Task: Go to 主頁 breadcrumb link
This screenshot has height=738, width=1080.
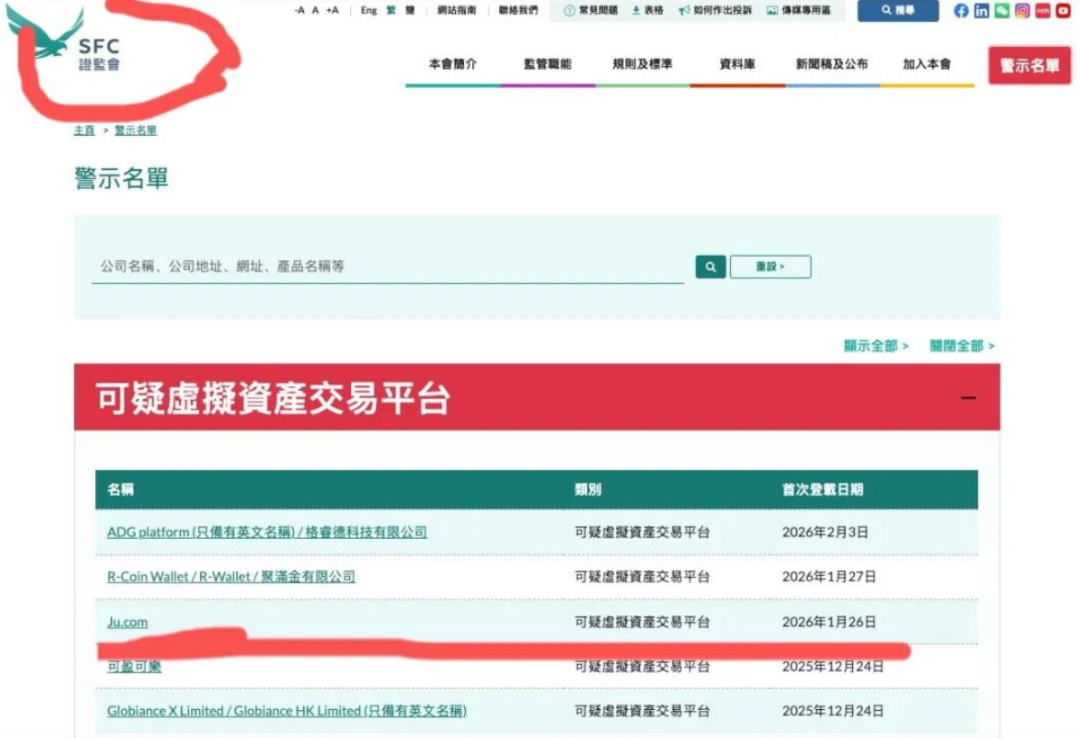Action: (84, 130)
